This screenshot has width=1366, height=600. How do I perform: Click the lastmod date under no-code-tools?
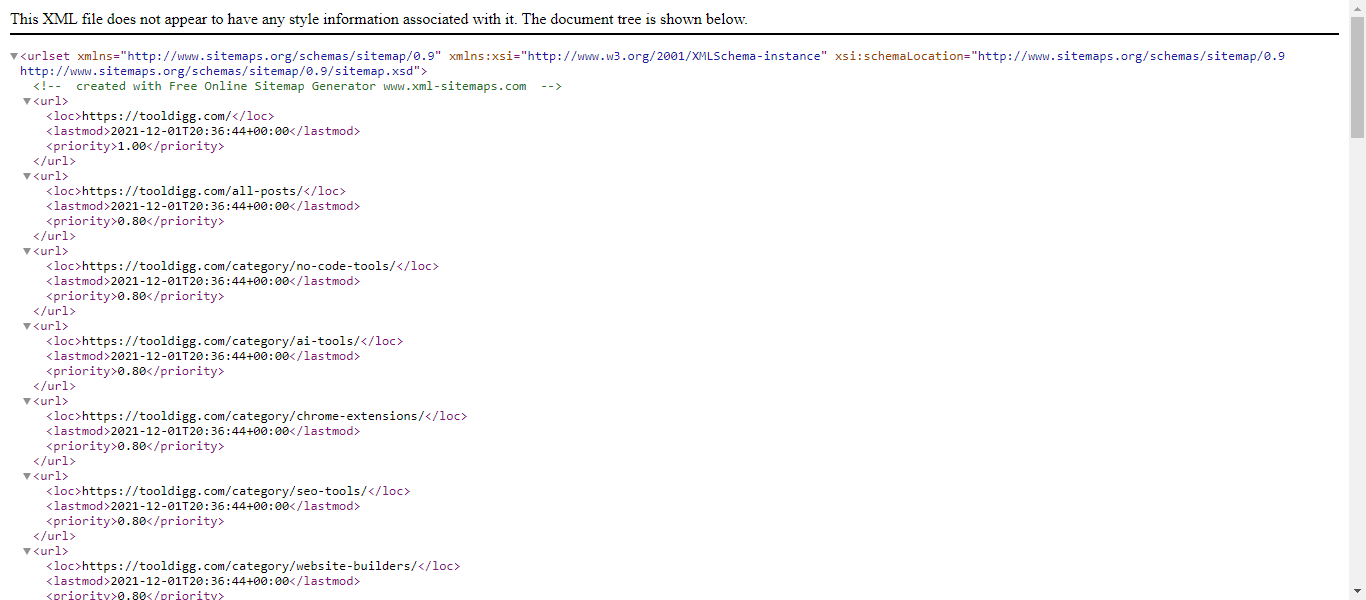[x=199, y=281]
